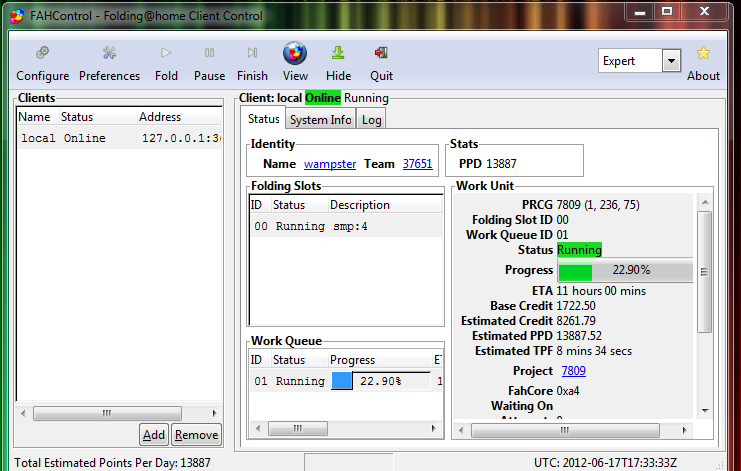
Task: Click the FAHControl title bar app icon
Action: (x=17, y=16)
